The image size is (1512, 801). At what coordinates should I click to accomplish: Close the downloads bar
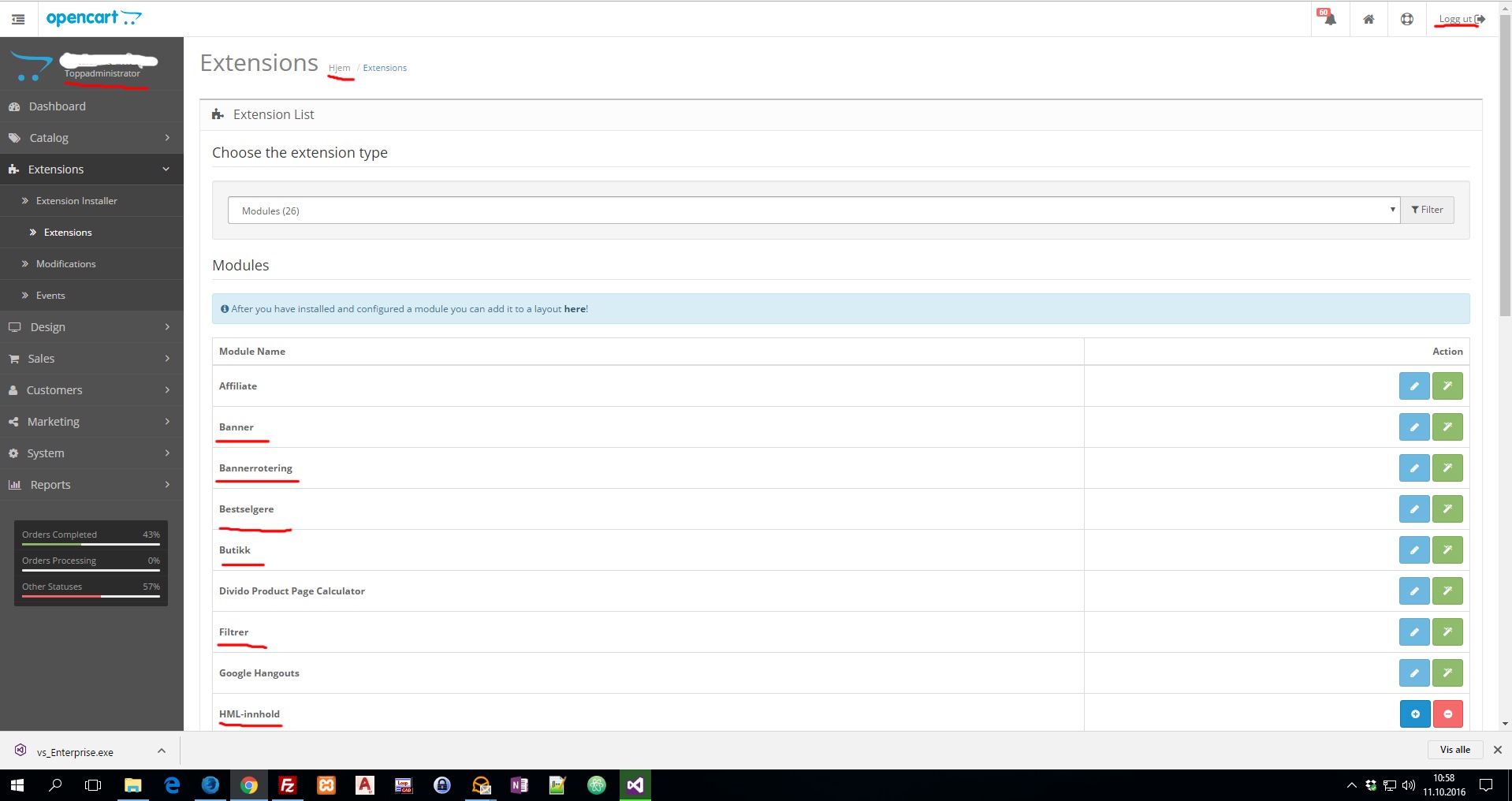tap(1498, 750)
